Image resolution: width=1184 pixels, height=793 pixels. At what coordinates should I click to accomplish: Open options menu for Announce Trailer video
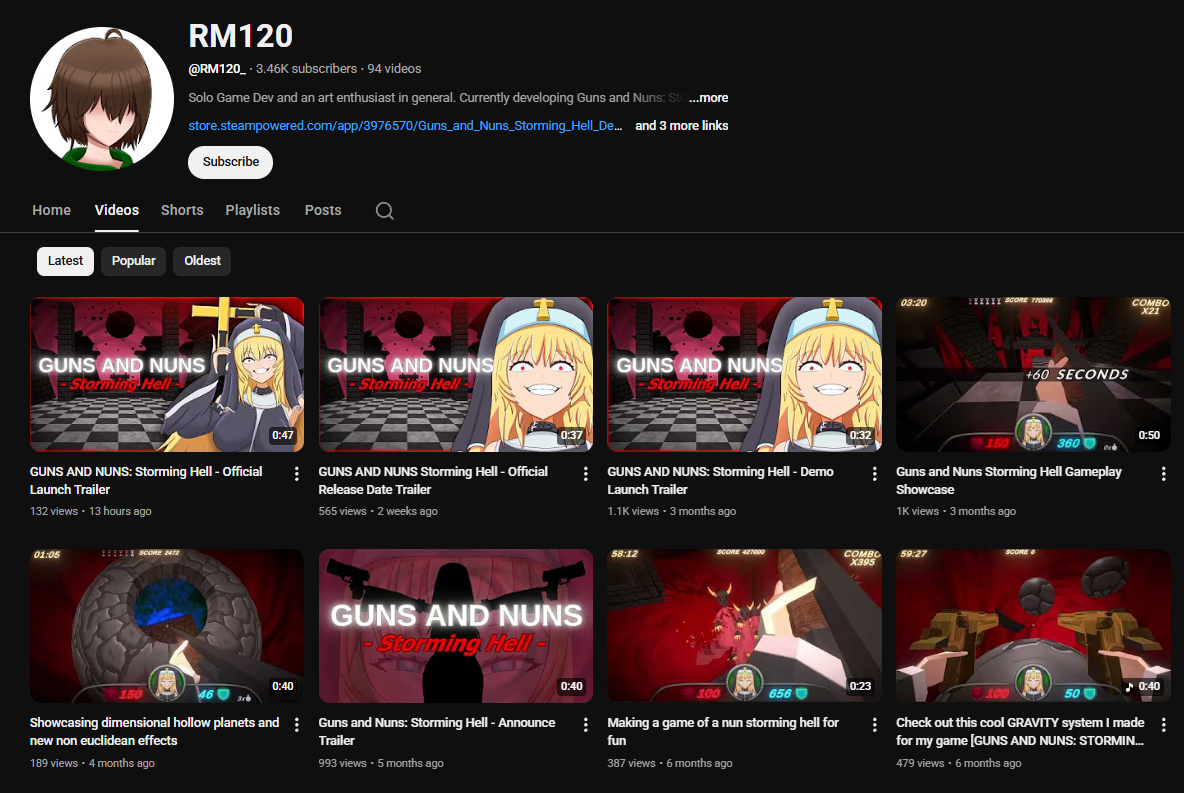coord(585,725)
